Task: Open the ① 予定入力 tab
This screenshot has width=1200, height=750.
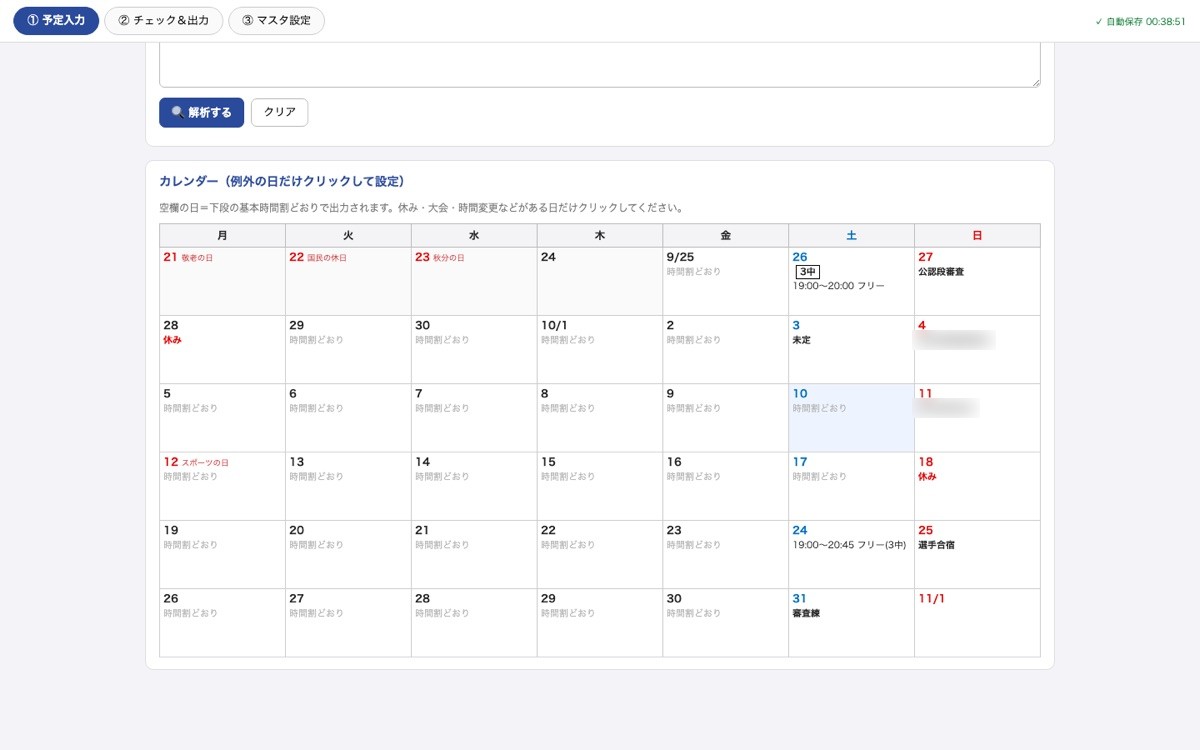Action: pyautogui.click(x=56, y=20)
